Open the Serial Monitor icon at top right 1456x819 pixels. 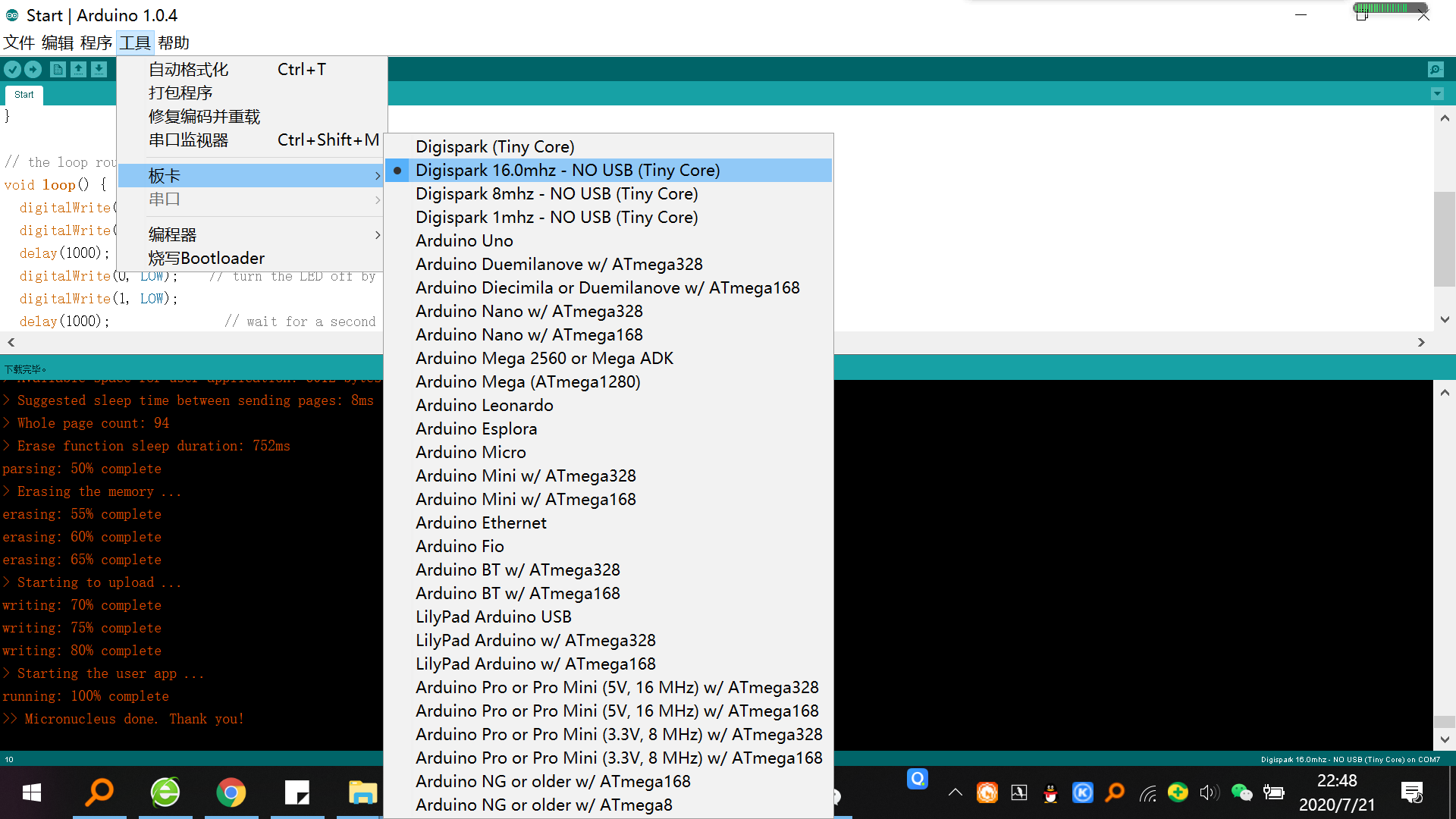tap(1436, 69)
